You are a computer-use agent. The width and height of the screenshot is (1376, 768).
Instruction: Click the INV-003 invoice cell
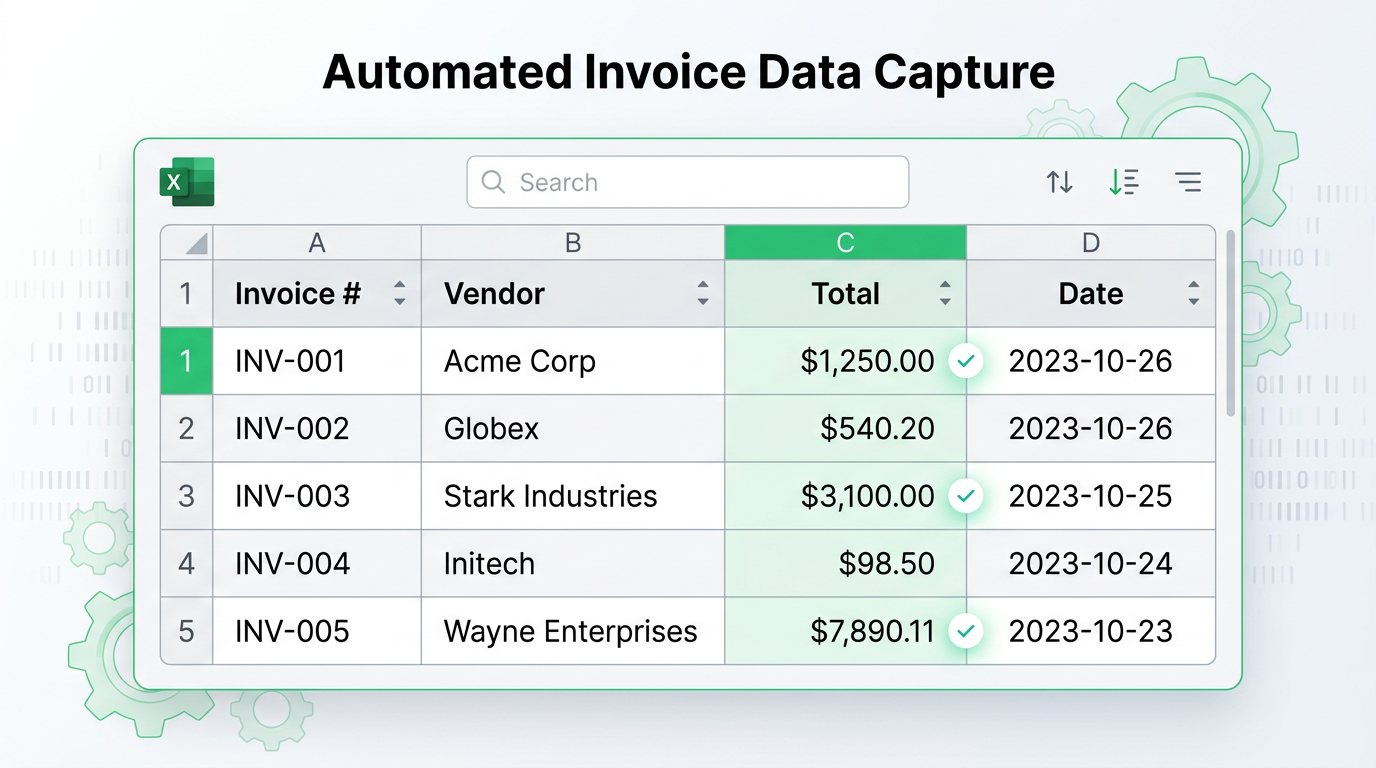coord(292,496)
